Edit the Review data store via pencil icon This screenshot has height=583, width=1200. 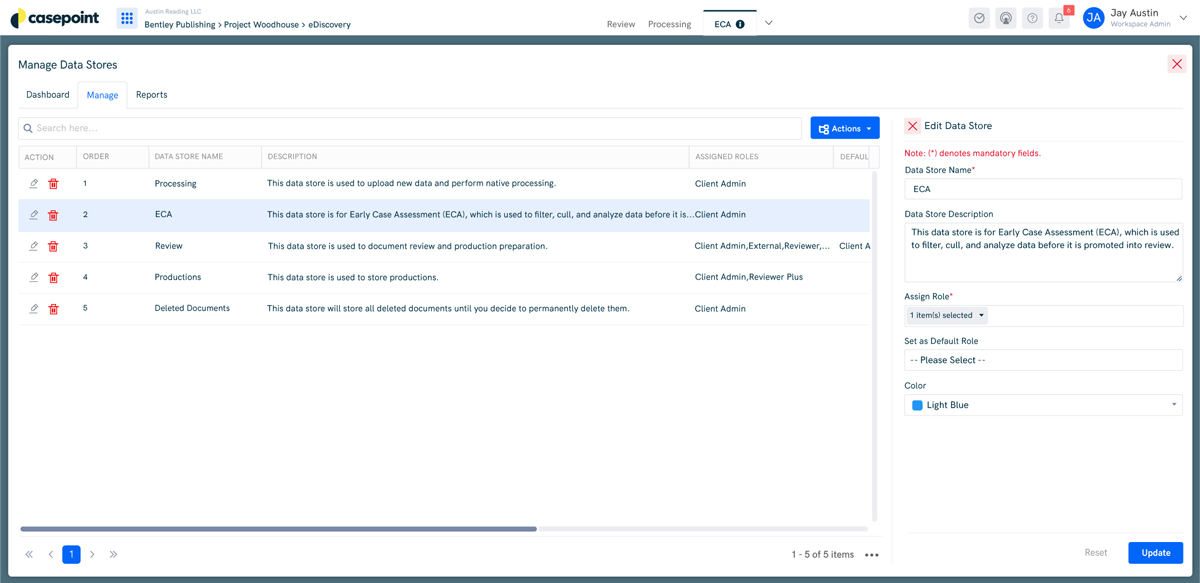point(31,245)
